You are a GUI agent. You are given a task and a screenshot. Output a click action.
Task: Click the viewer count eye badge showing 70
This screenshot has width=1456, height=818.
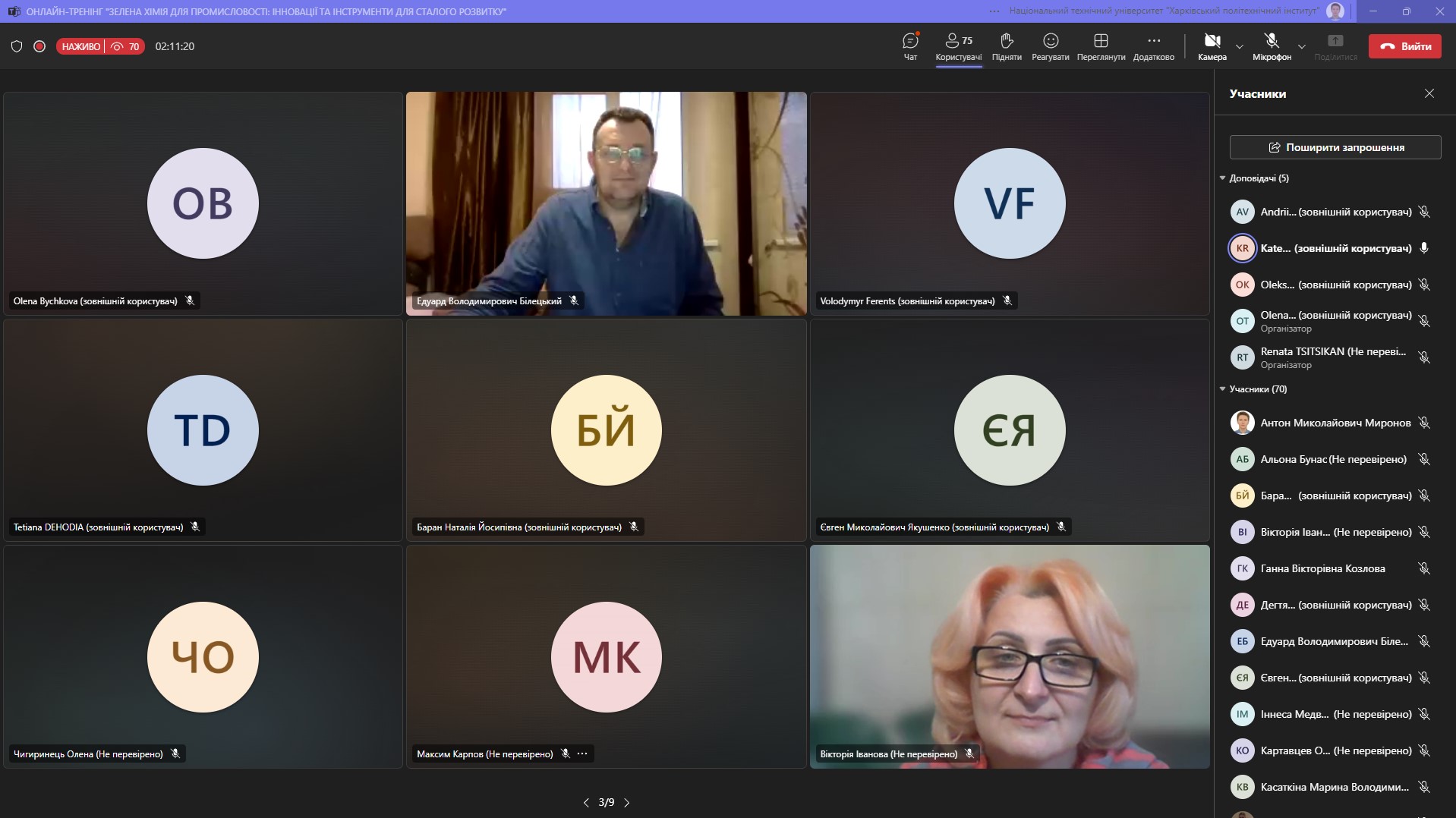pos(125,46)
